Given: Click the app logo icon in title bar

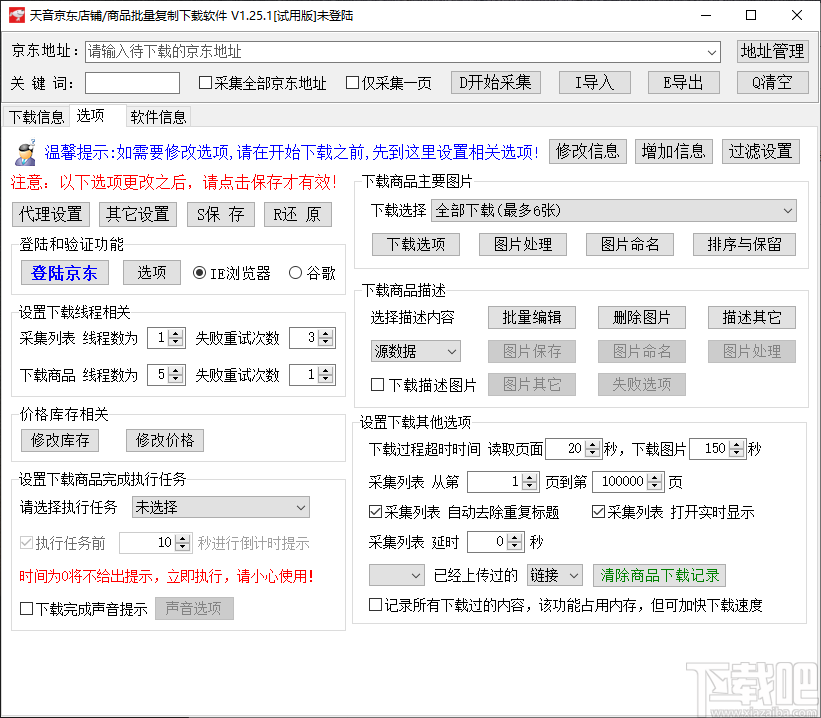Looking at the screenshot, I should click(16, 14).
